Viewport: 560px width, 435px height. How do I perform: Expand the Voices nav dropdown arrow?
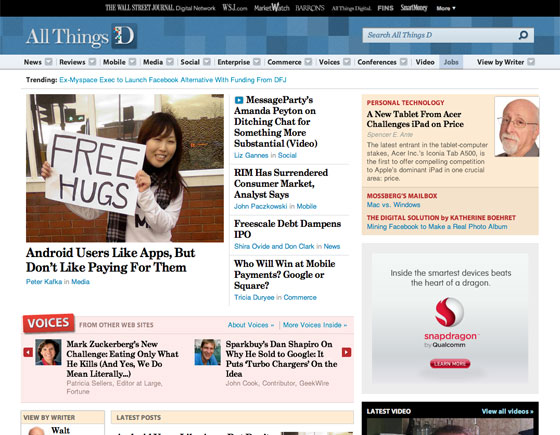pyautogui.click(x=347, y=62)
